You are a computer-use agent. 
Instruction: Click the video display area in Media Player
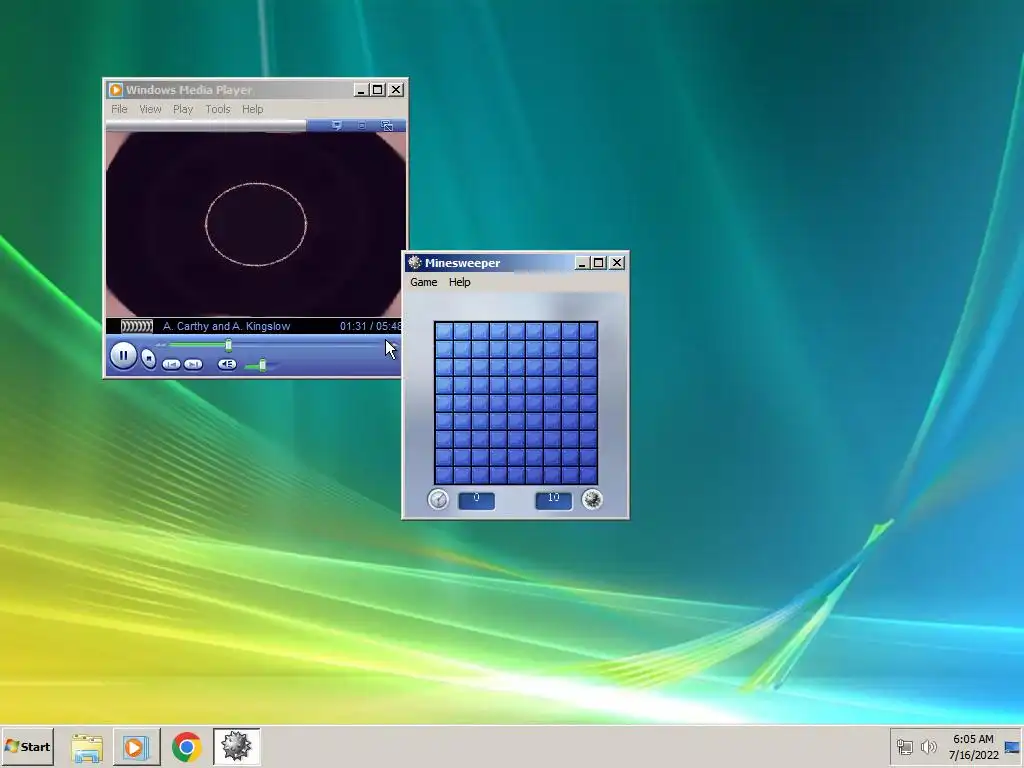(256, 225)
